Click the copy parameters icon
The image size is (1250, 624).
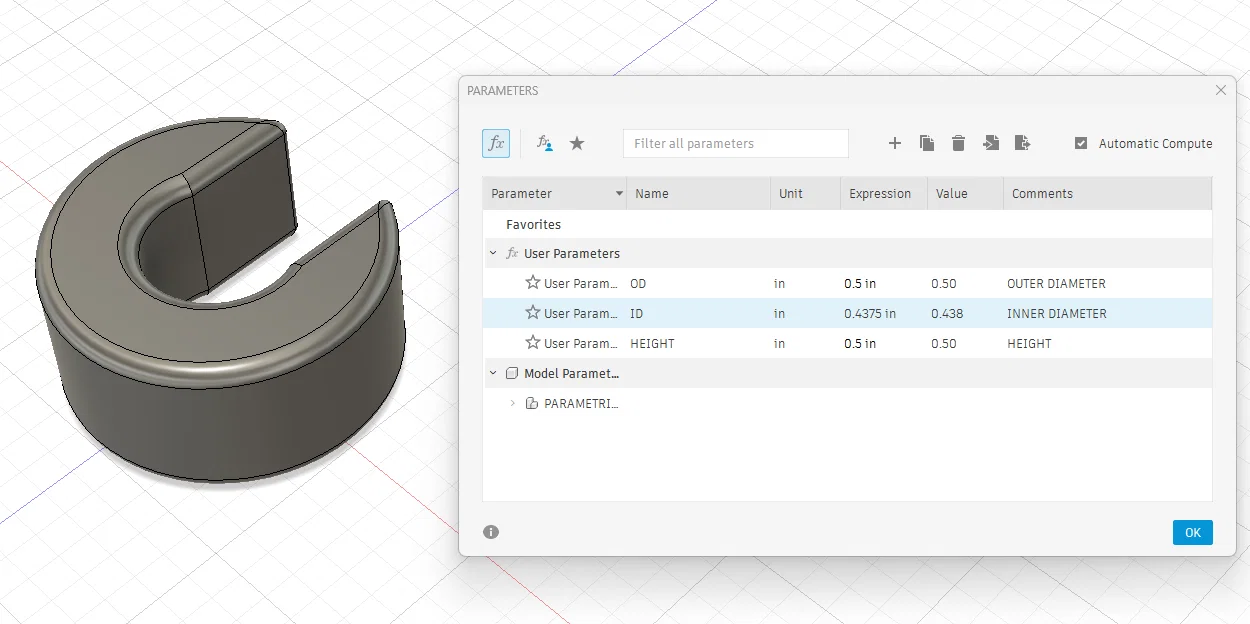coord(927,143)
